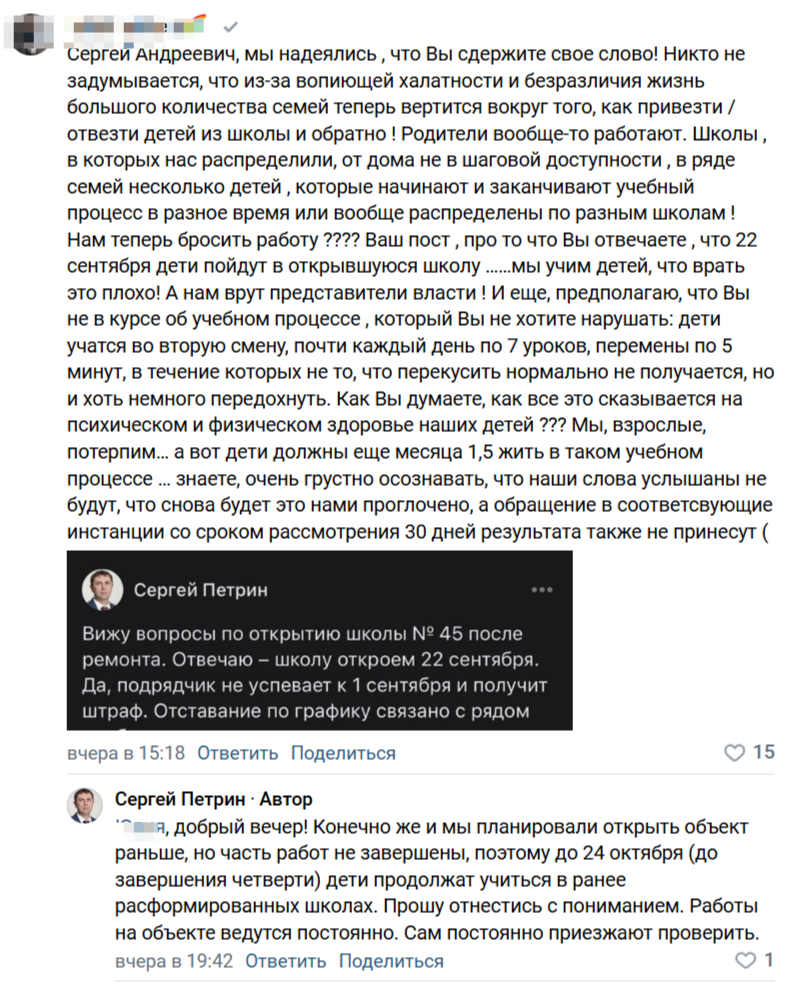Click Ответить under Сергей Петрин's reply

285,961
